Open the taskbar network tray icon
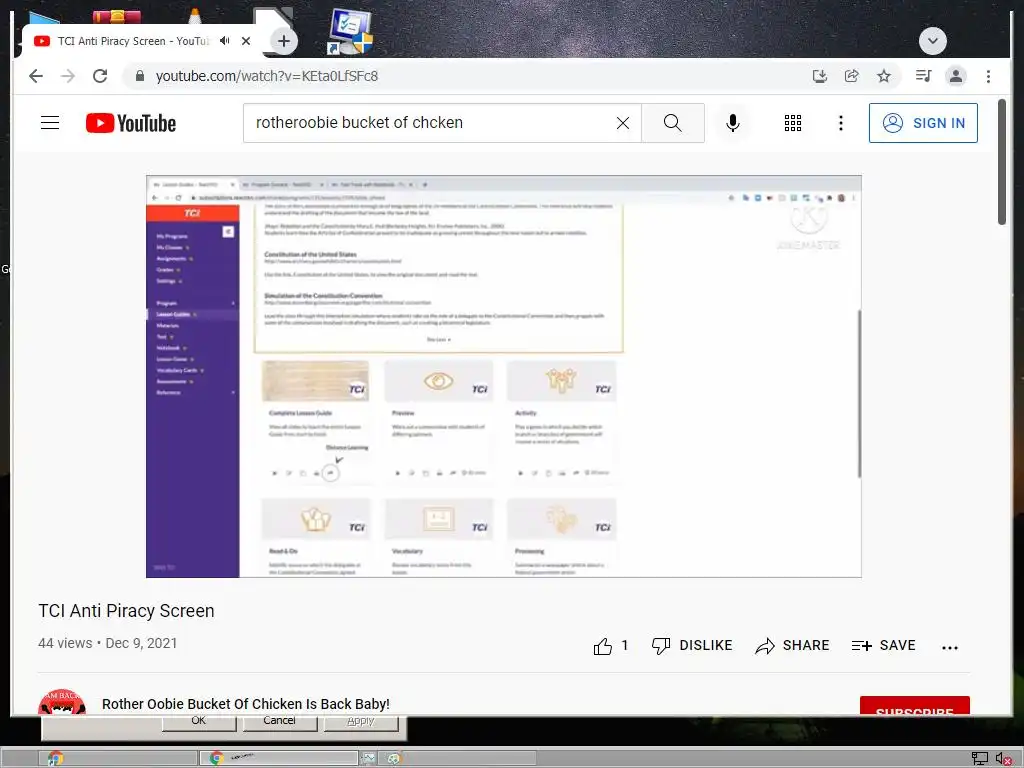1024x768 pixels. [980, 758]
